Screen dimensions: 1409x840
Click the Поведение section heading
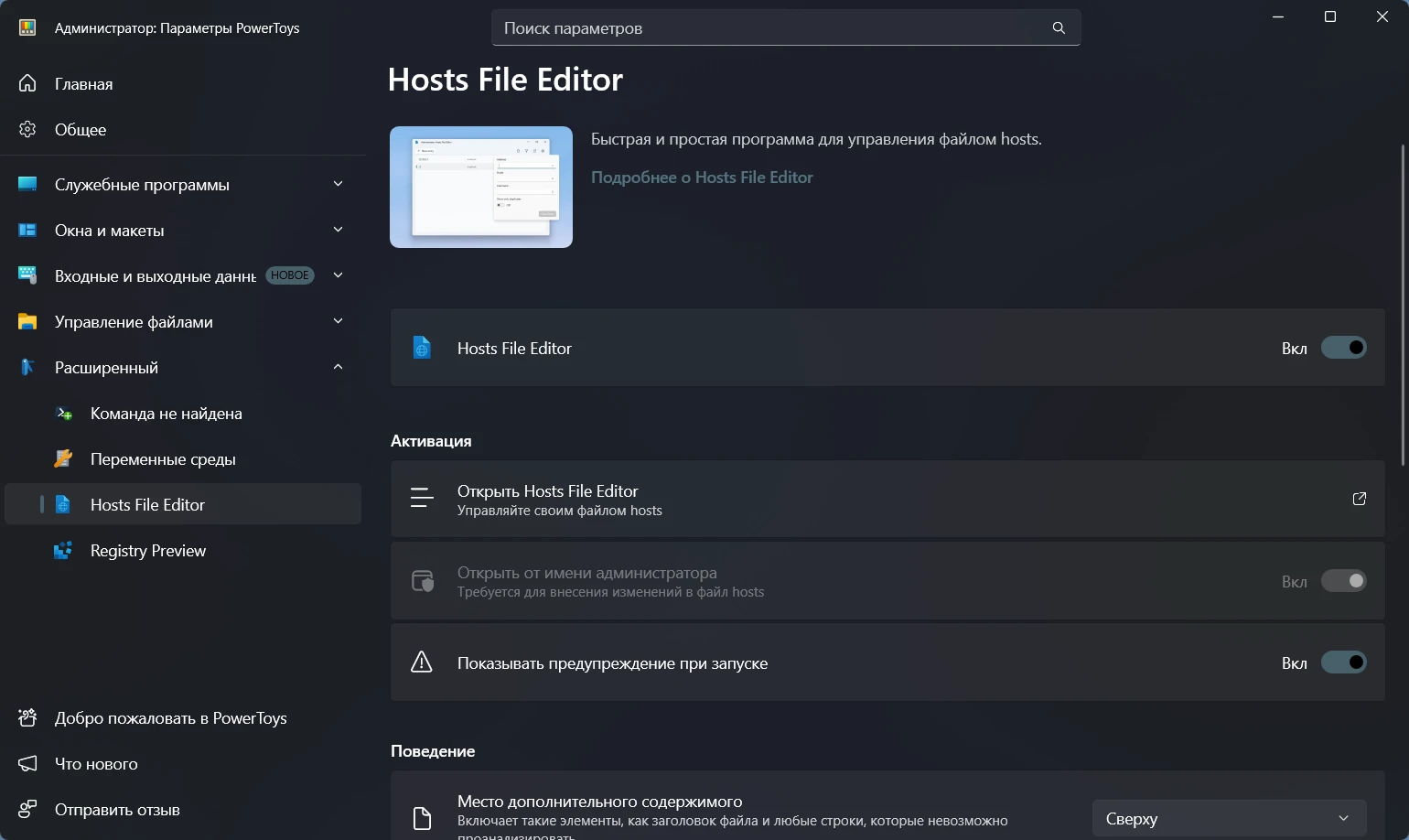(433, 751)
